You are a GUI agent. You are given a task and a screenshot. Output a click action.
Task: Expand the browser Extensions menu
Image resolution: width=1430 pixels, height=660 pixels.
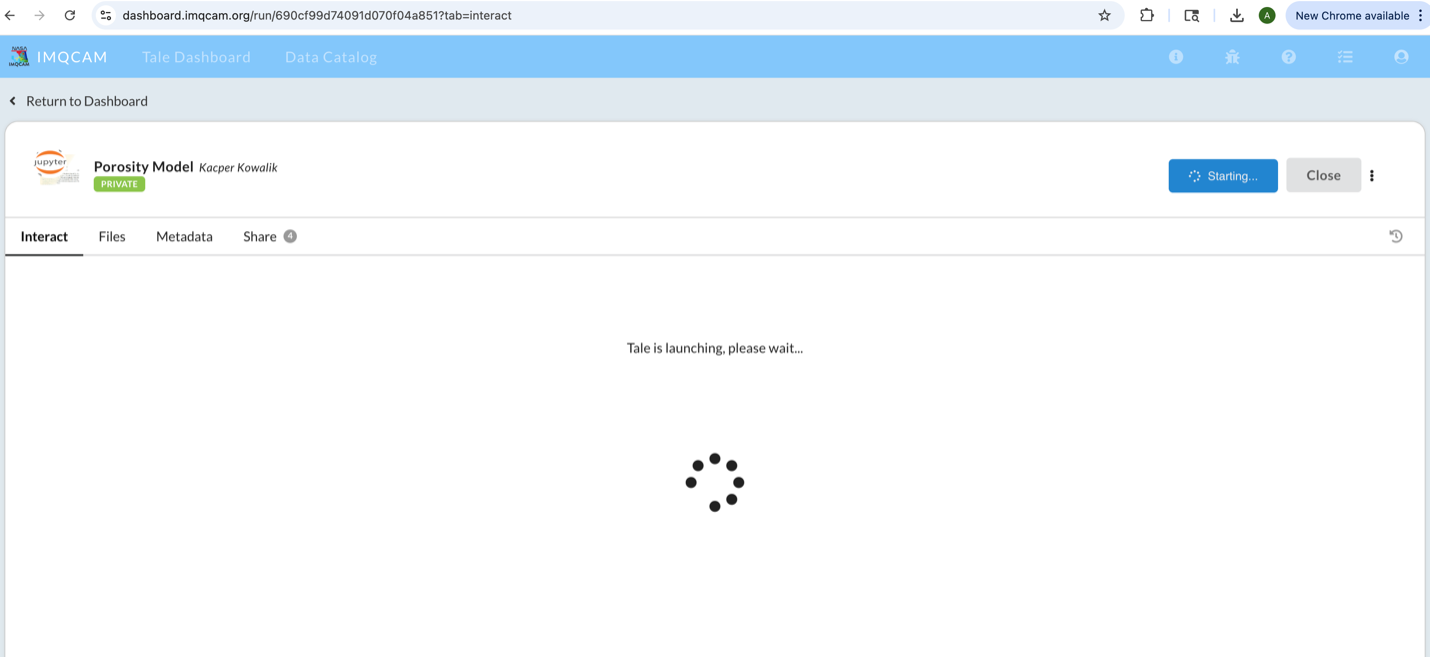1146,15
